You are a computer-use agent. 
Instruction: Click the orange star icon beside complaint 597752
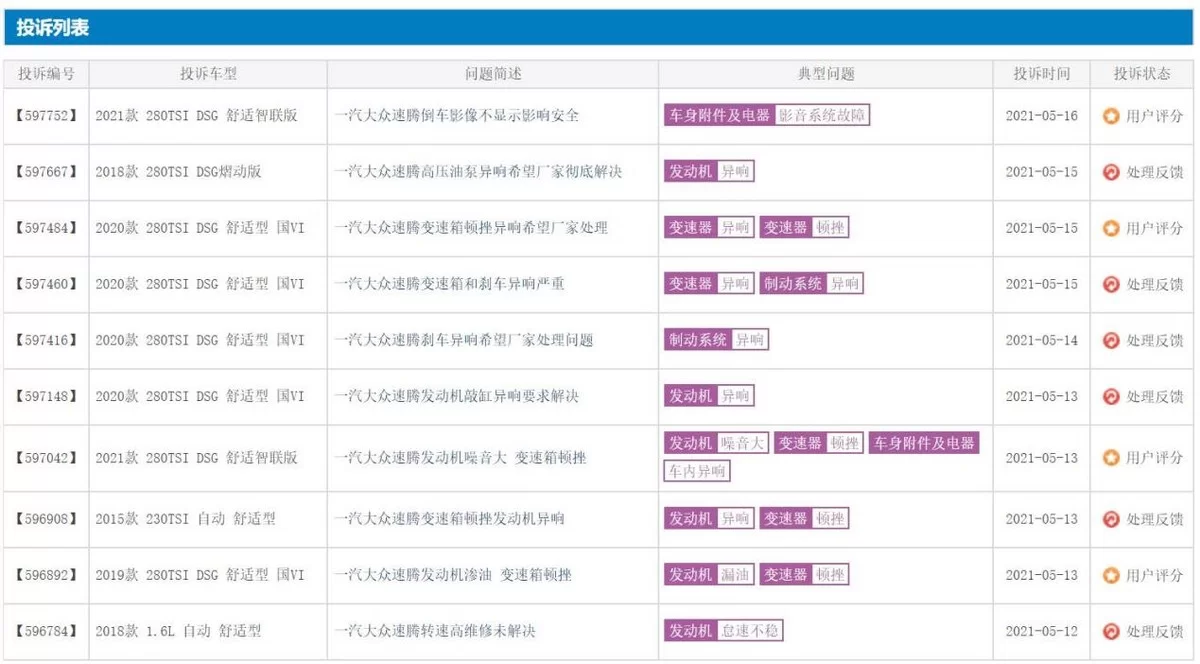[1114, 115]
